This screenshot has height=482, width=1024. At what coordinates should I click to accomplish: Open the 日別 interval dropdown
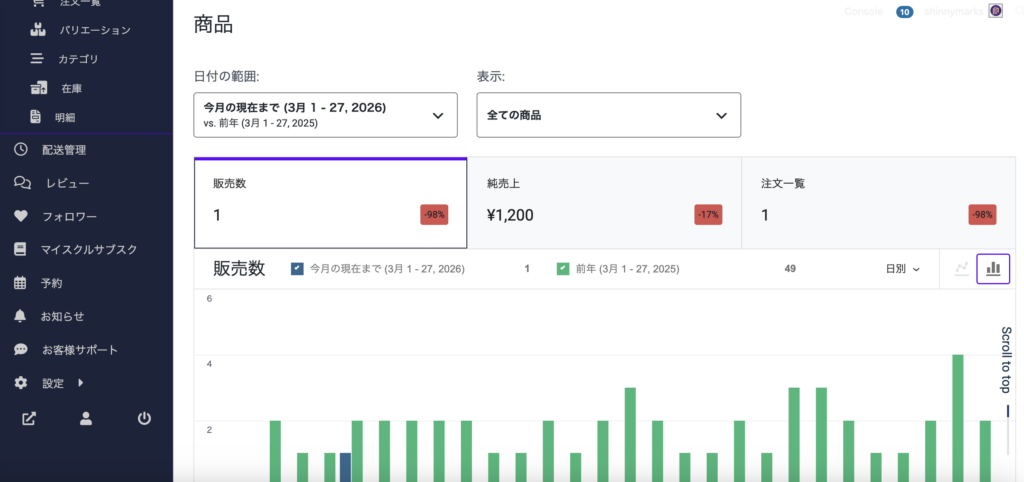903,269
